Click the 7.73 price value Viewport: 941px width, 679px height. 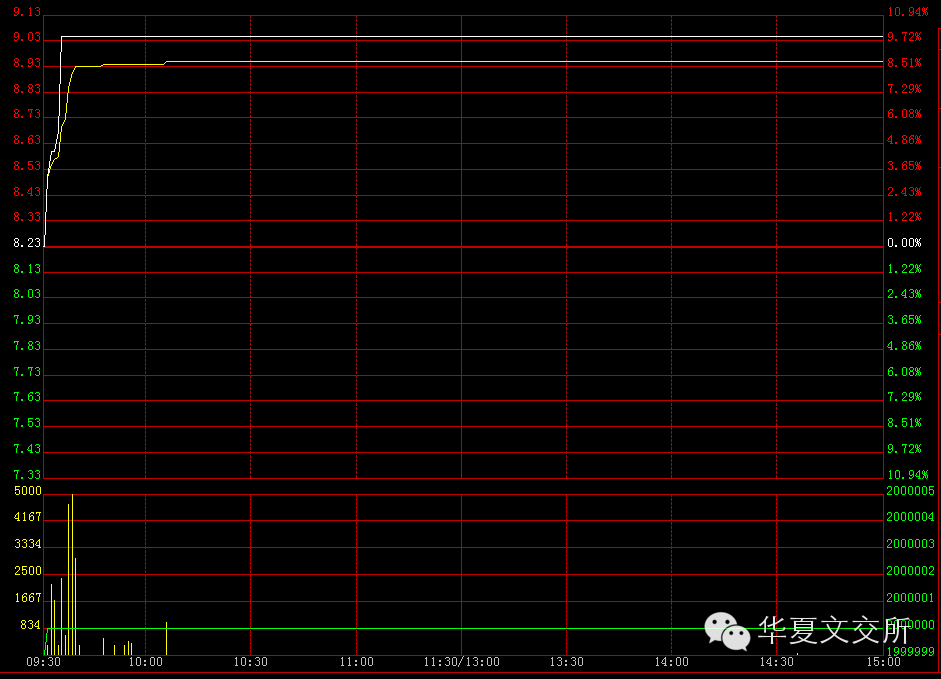click(27, 372)
